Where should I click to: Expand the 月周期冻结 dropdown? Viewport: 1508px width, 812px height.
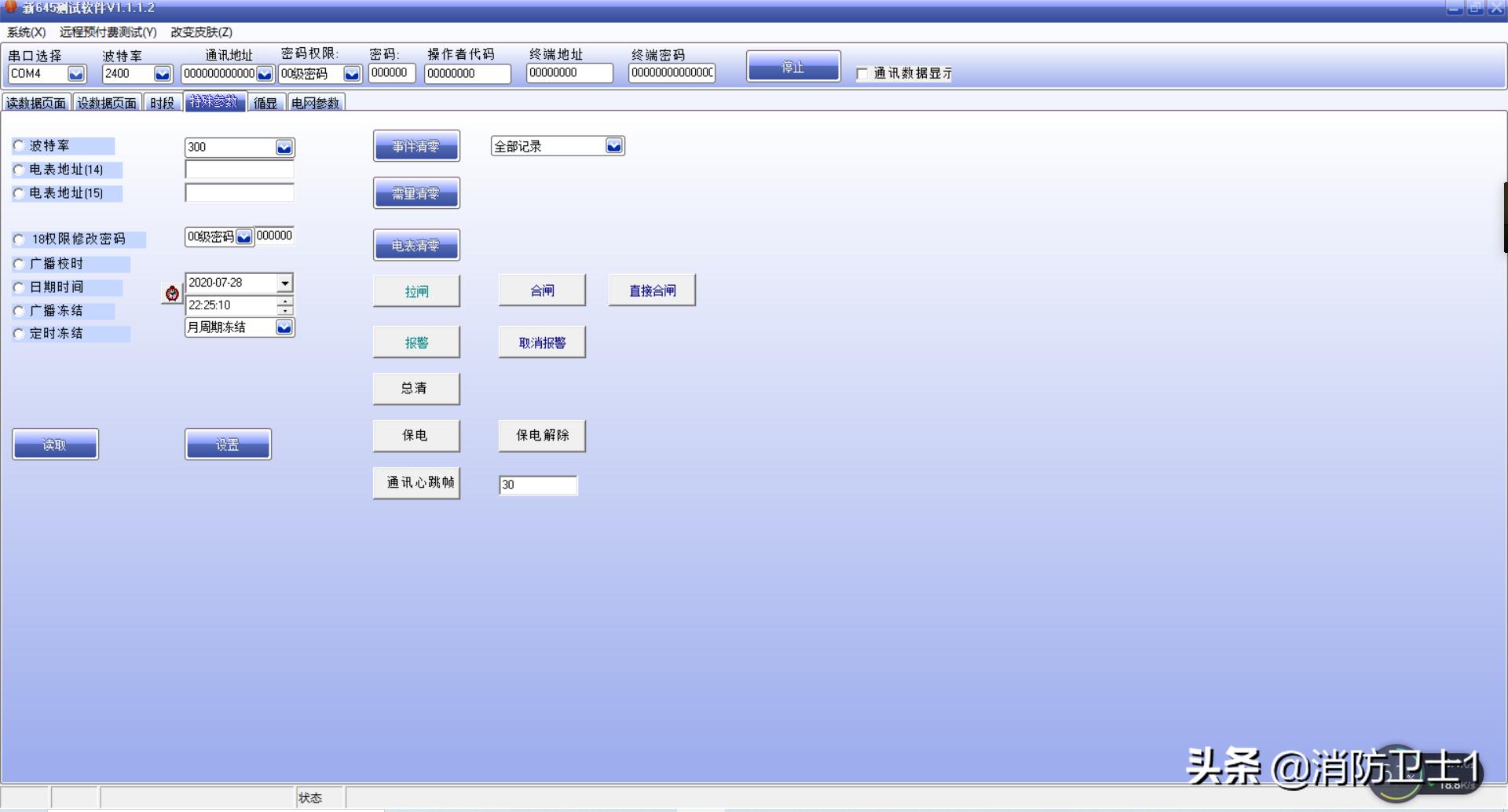pos(284,327)
